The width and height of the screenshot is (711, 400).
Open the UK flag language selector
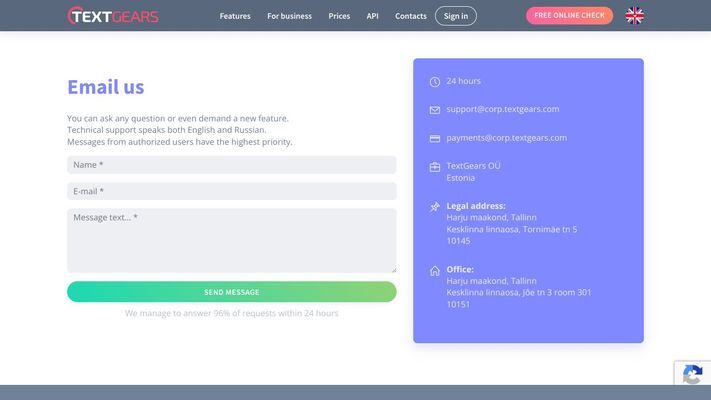click(x=634, y=16)
